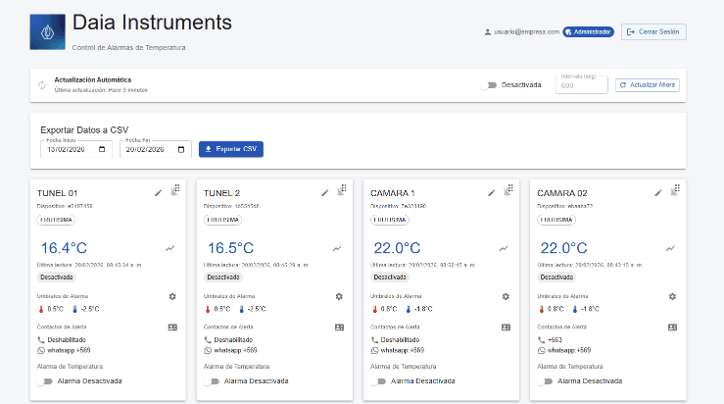Click the Cerrar Sesión button

coord(654,32)
